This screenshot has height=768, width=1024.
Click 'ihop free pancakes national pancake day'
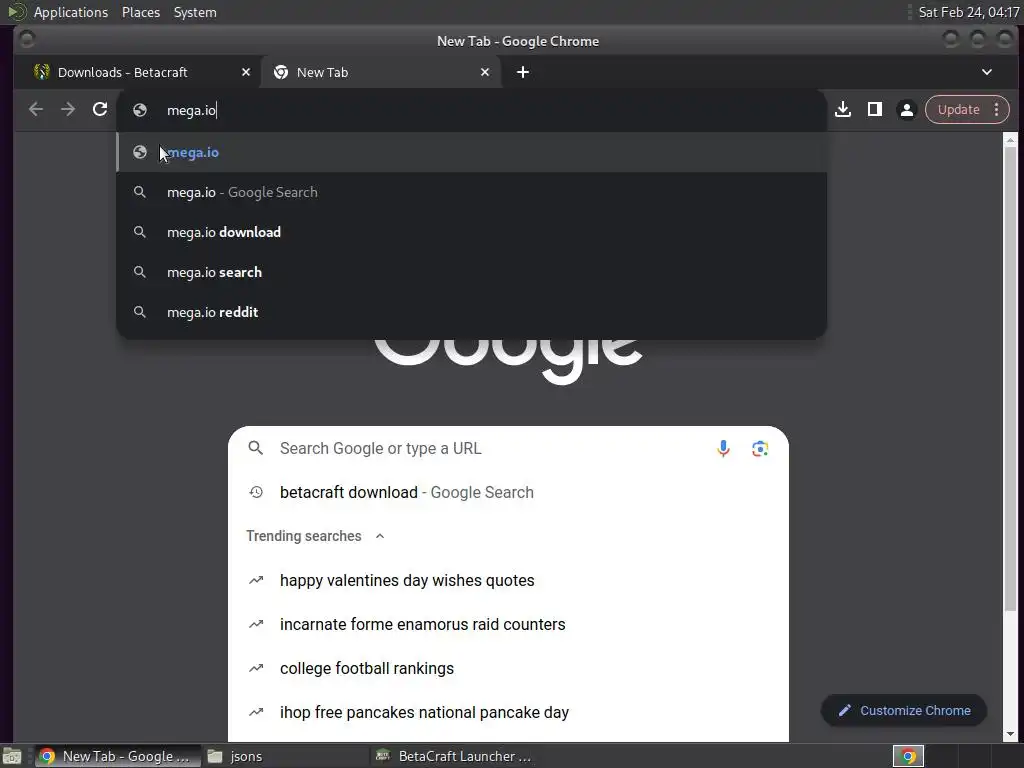pos(508,712)
